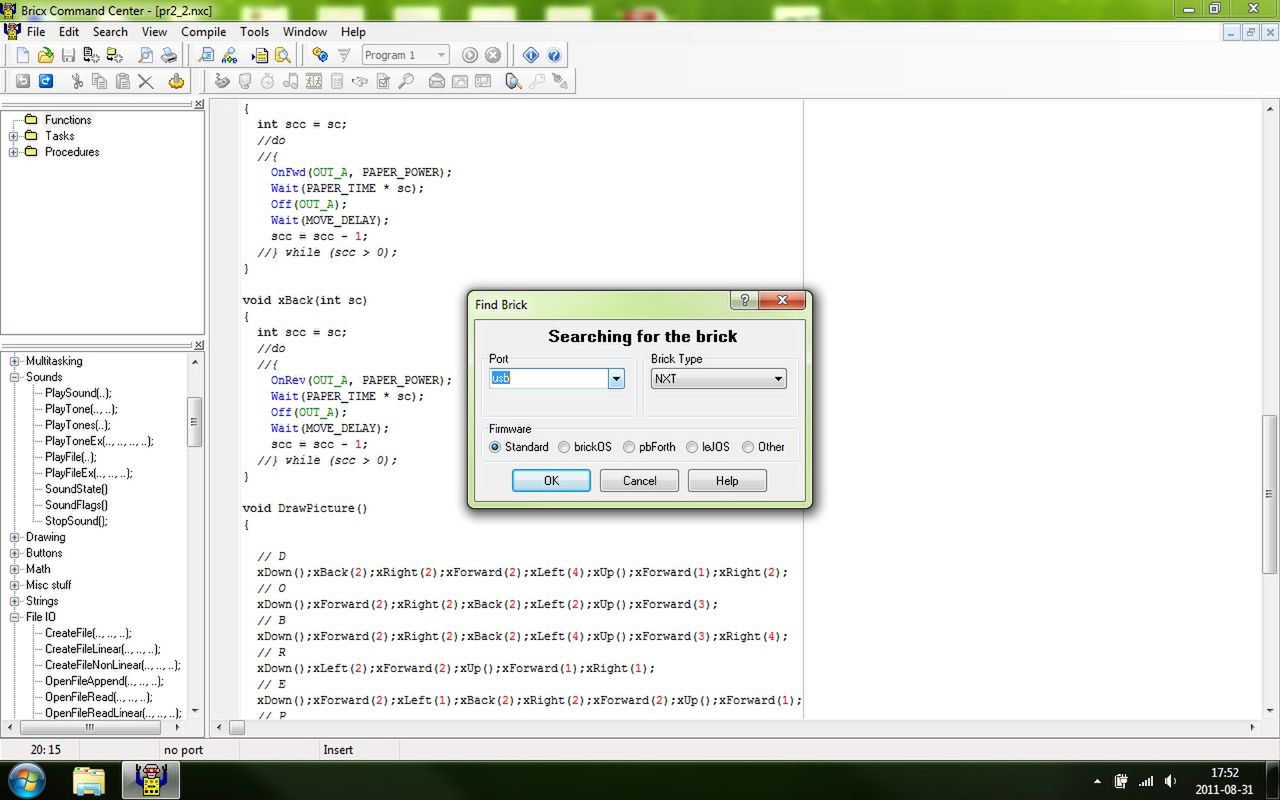Select the Standard firmware option

[x=495, y=447]
